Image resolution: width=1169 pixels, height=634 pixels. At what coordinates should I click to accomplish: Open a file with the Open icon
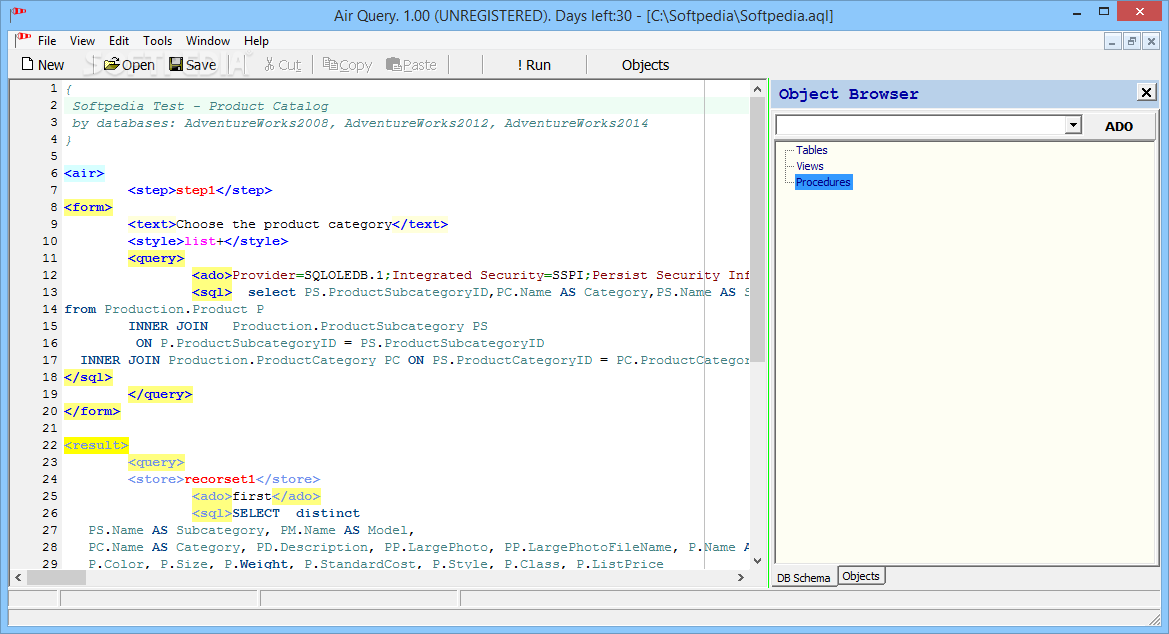(111, 64)
